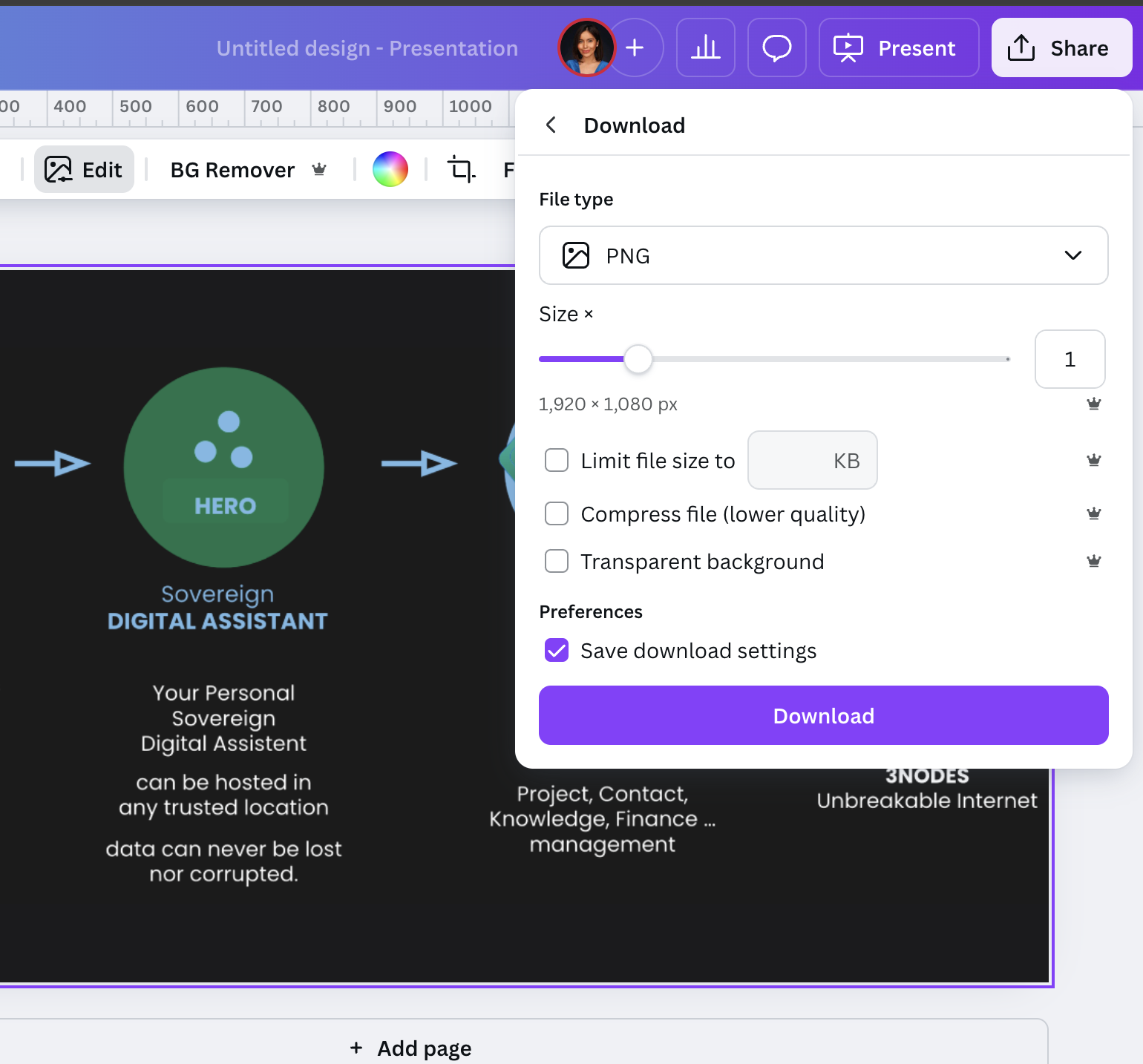Open the PNG file type dropdown

(823, 256)
